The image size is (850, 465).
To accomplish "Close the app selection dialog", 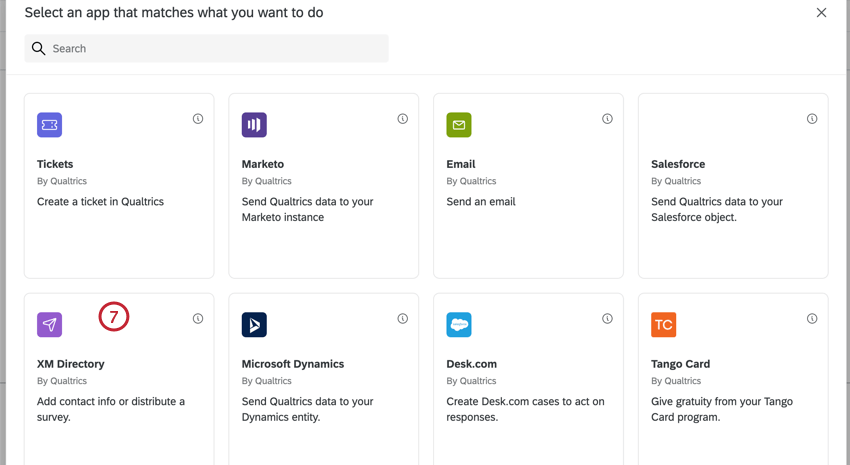I will [821, 12].
